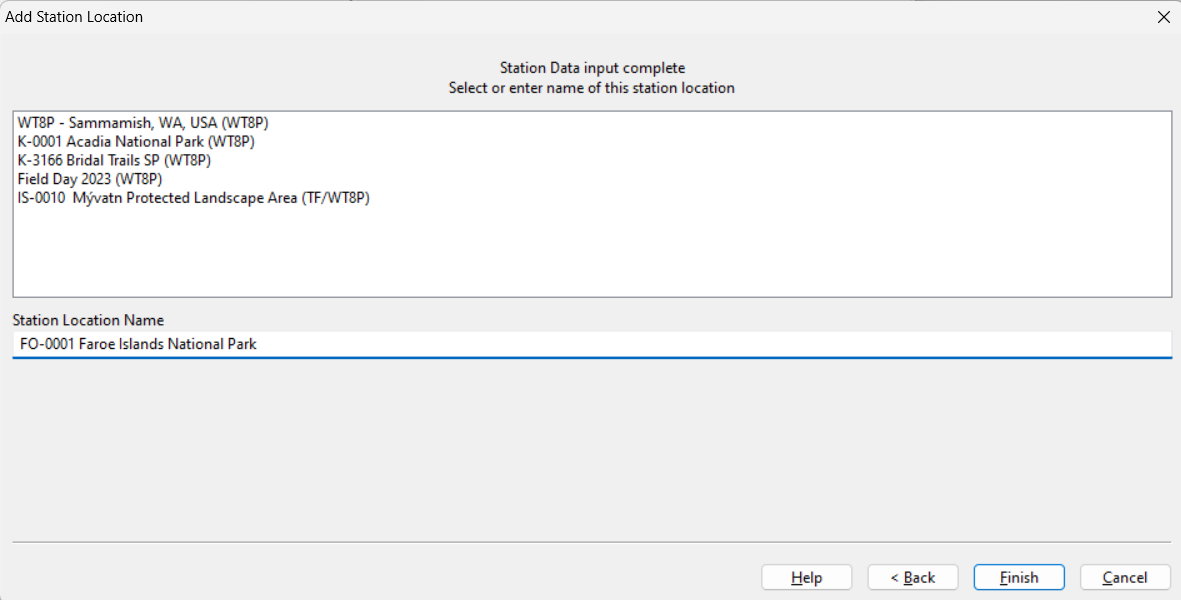The height and width of the screenshot is (600, 1181).
Task: Select WT8P - Sammamish, WA, USA entry
Action: tap(143, 123)
